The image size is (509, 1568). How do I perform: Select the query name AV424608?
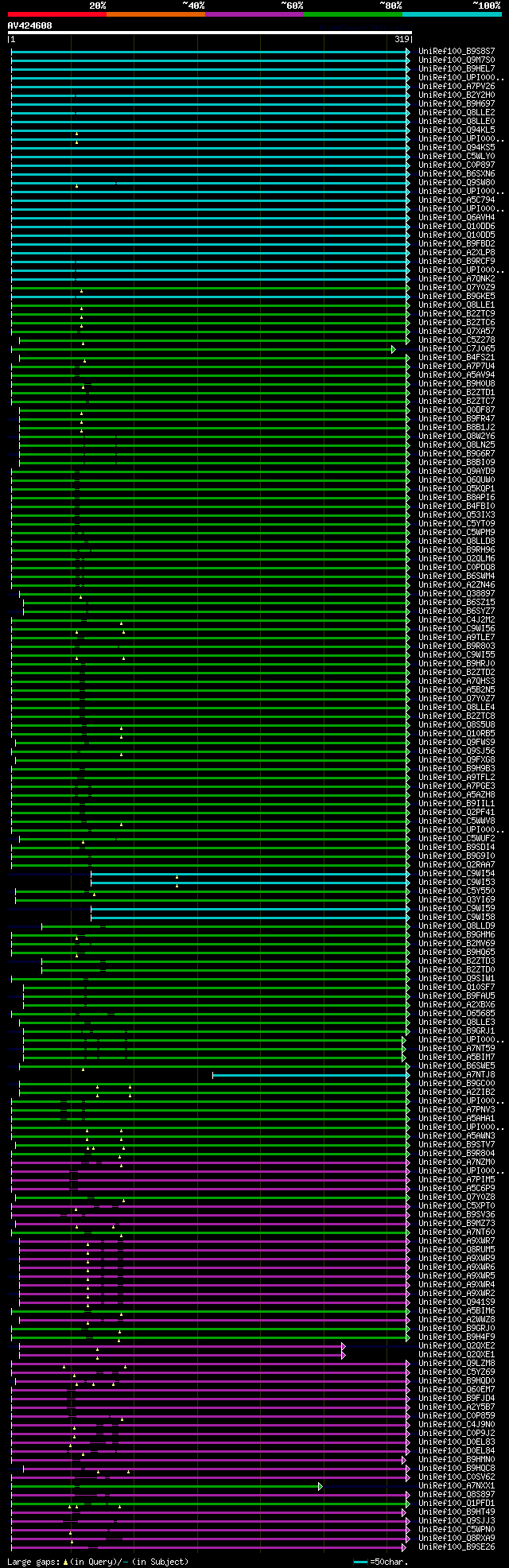click(x=30, y=25)
